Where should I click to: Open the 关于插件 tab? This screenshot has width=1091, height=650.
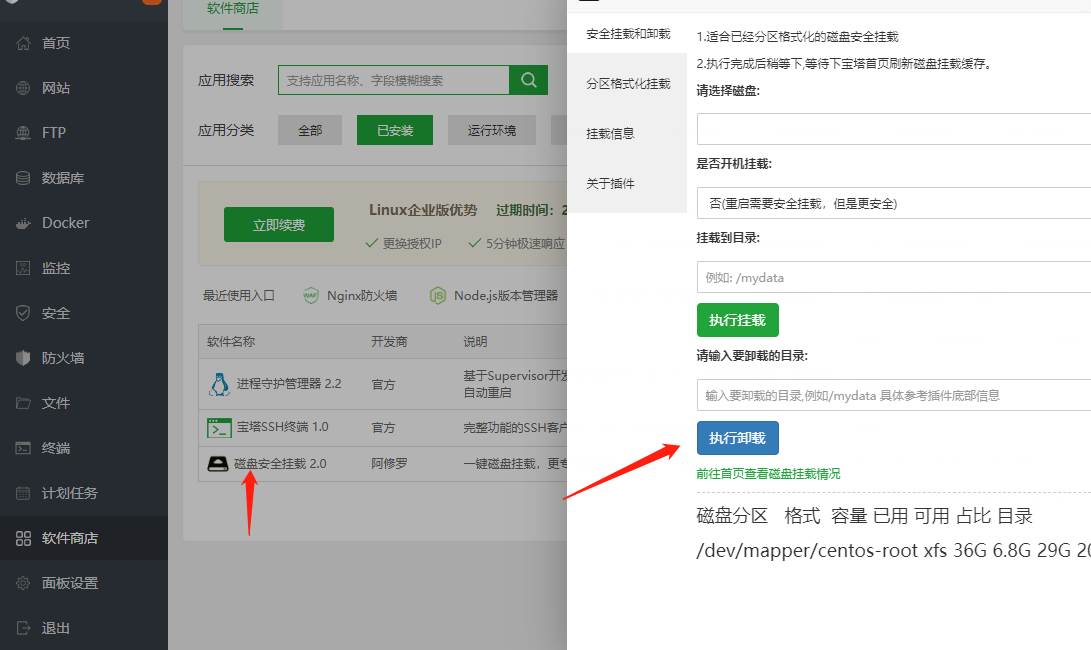(x=610, y=184)
